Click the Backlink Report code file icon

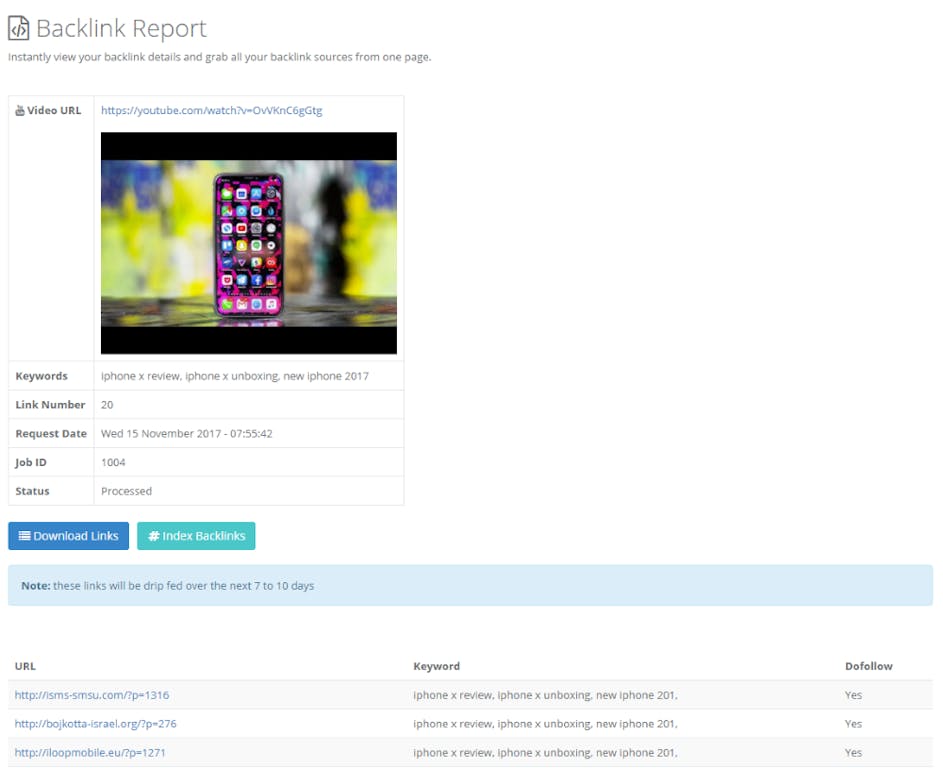[19, 28]
